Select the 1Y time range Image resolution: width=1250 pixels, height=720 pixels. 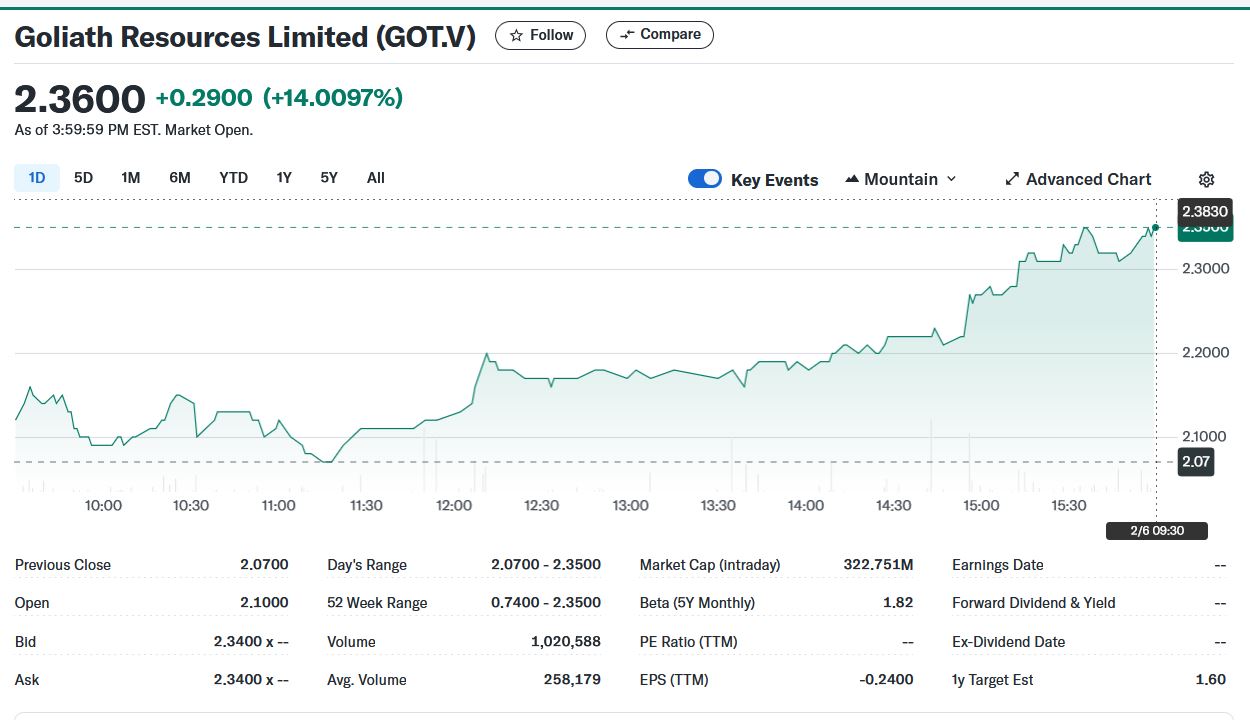click(284, 178)
